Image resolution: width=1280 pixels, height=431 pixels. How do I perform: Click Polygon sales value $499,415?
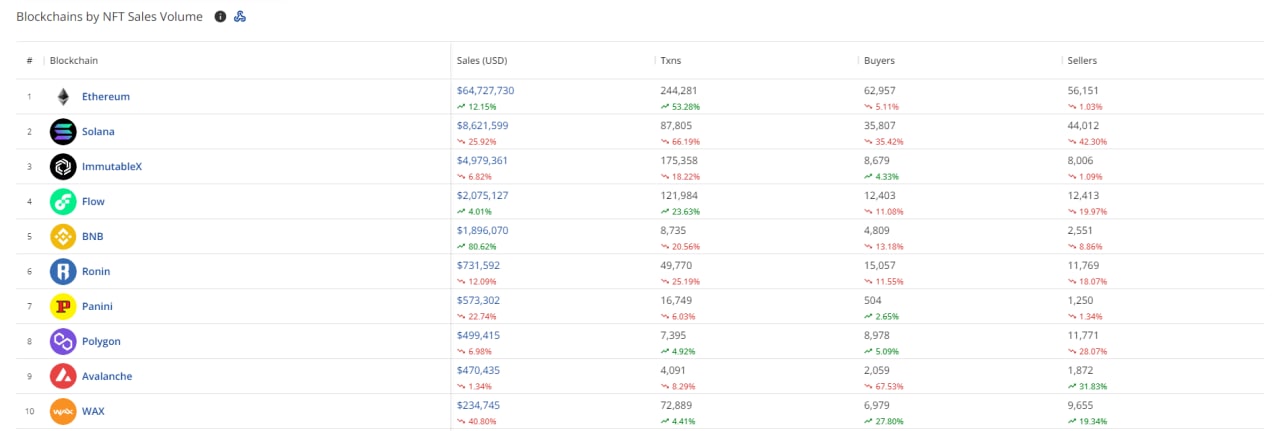(479, 335)
